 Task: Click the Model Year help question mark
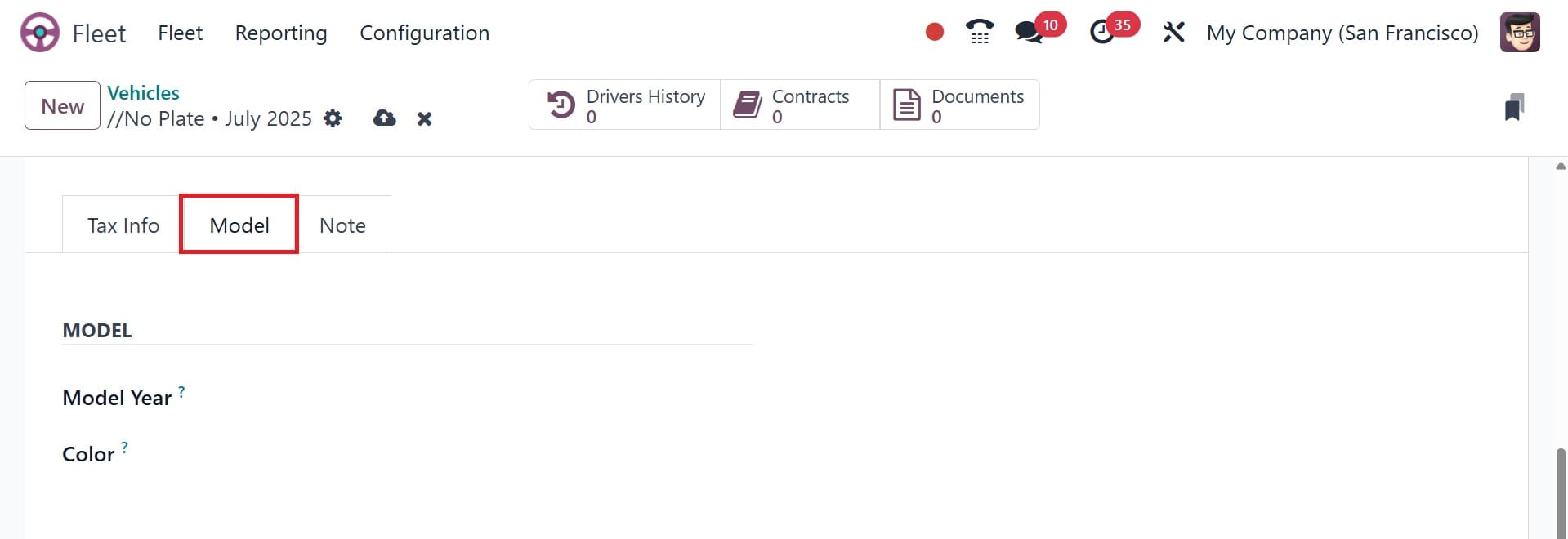(x=181, y=392)
